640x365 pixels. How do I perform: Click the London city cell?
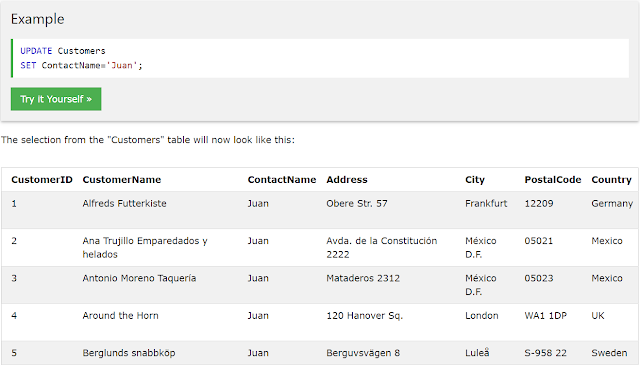tap(482, 316)
